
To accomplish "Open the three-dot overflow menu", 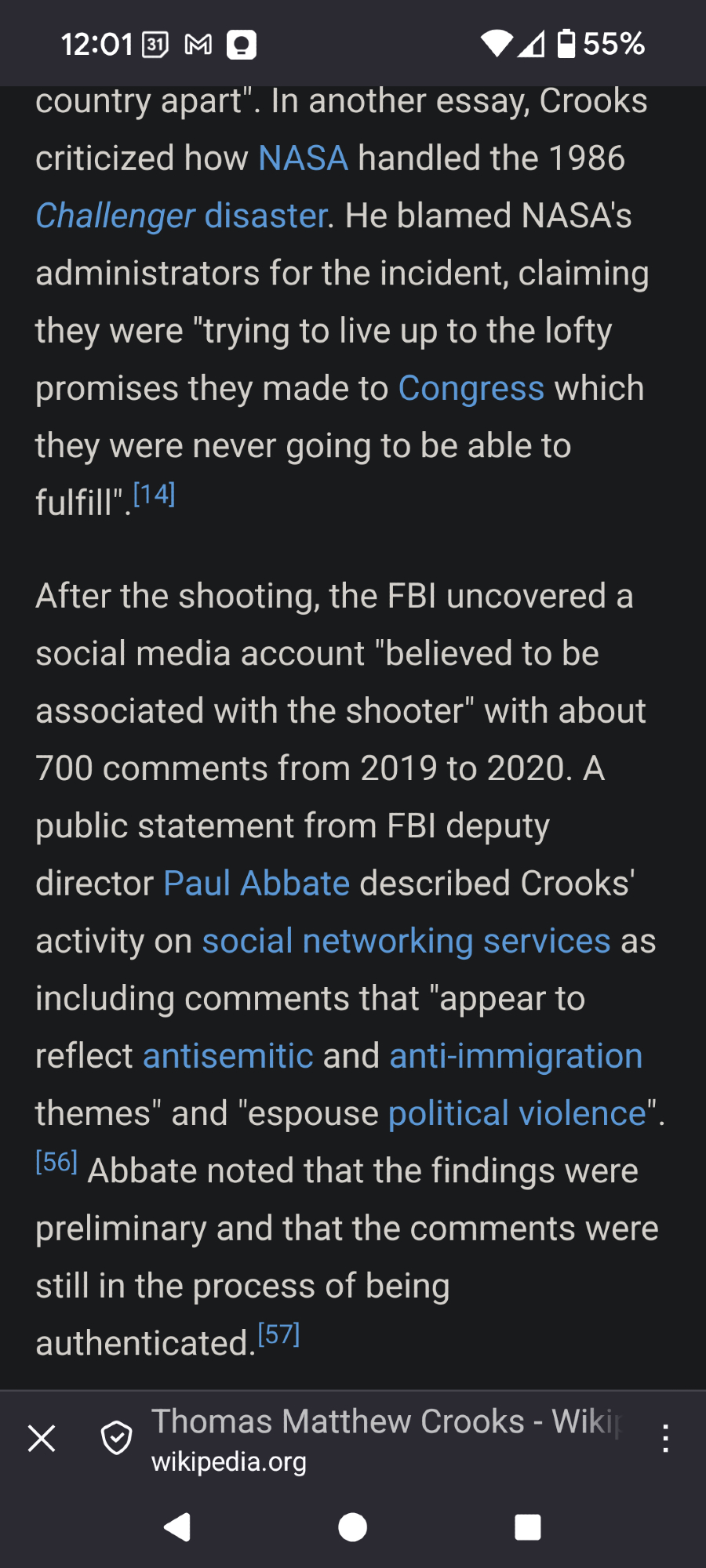I will coord(665,1439).
